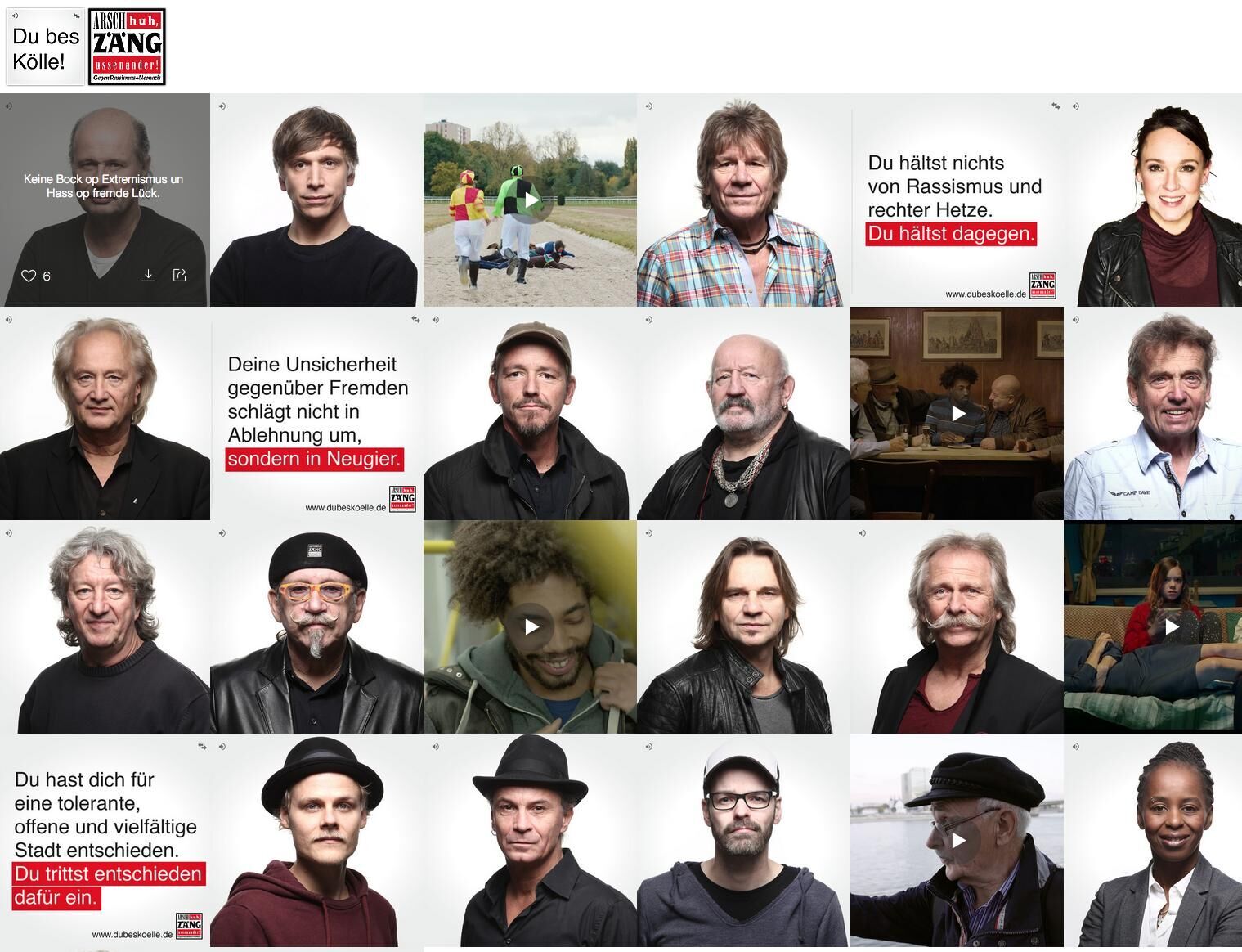The image size is (1242, 952).
Task: Click speaker icon on plaid shirt man portrait
Action: coord(648,106)
